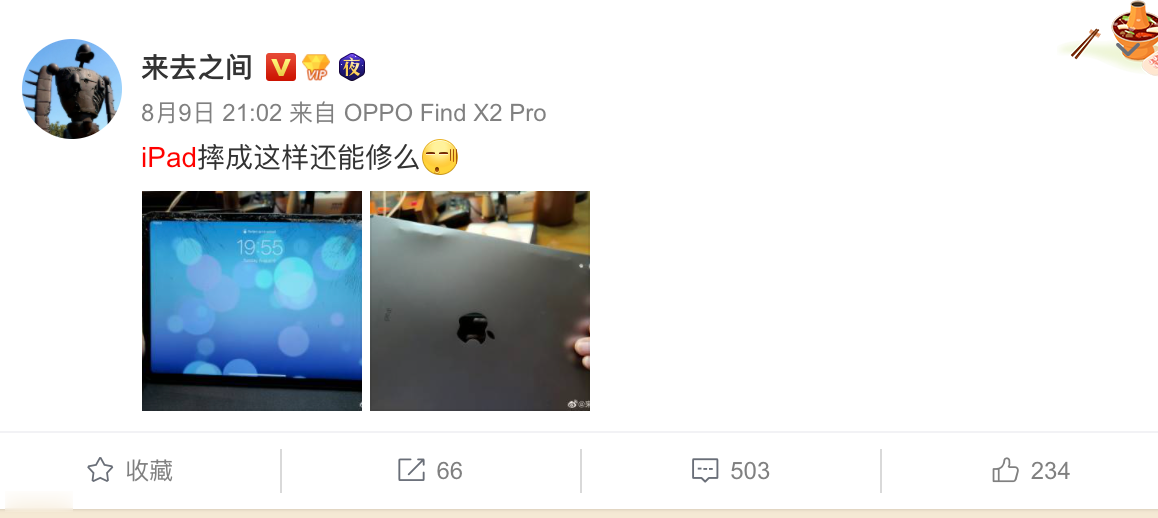Screen dimensions: 1158x518
Task: Click the like count 234
Action: pyautogui.click(x=1050, y=471)
